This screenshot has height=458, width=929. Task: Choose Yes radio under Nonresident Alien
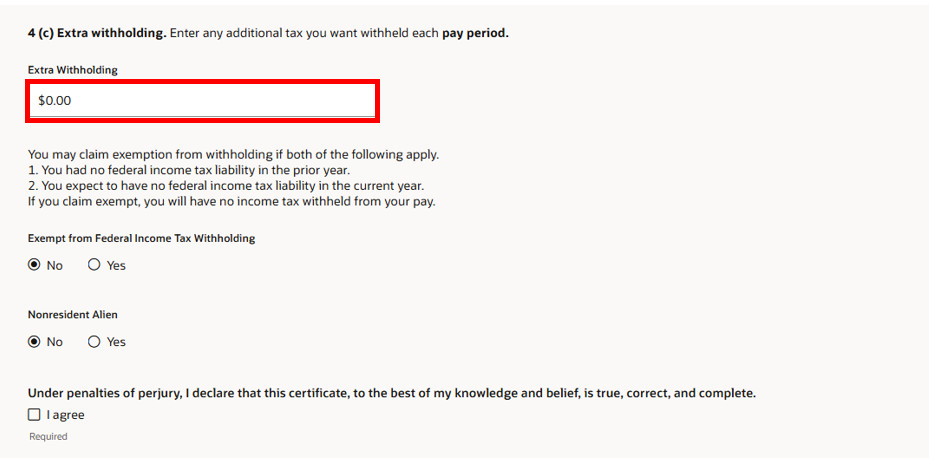[x=94, y=342]
